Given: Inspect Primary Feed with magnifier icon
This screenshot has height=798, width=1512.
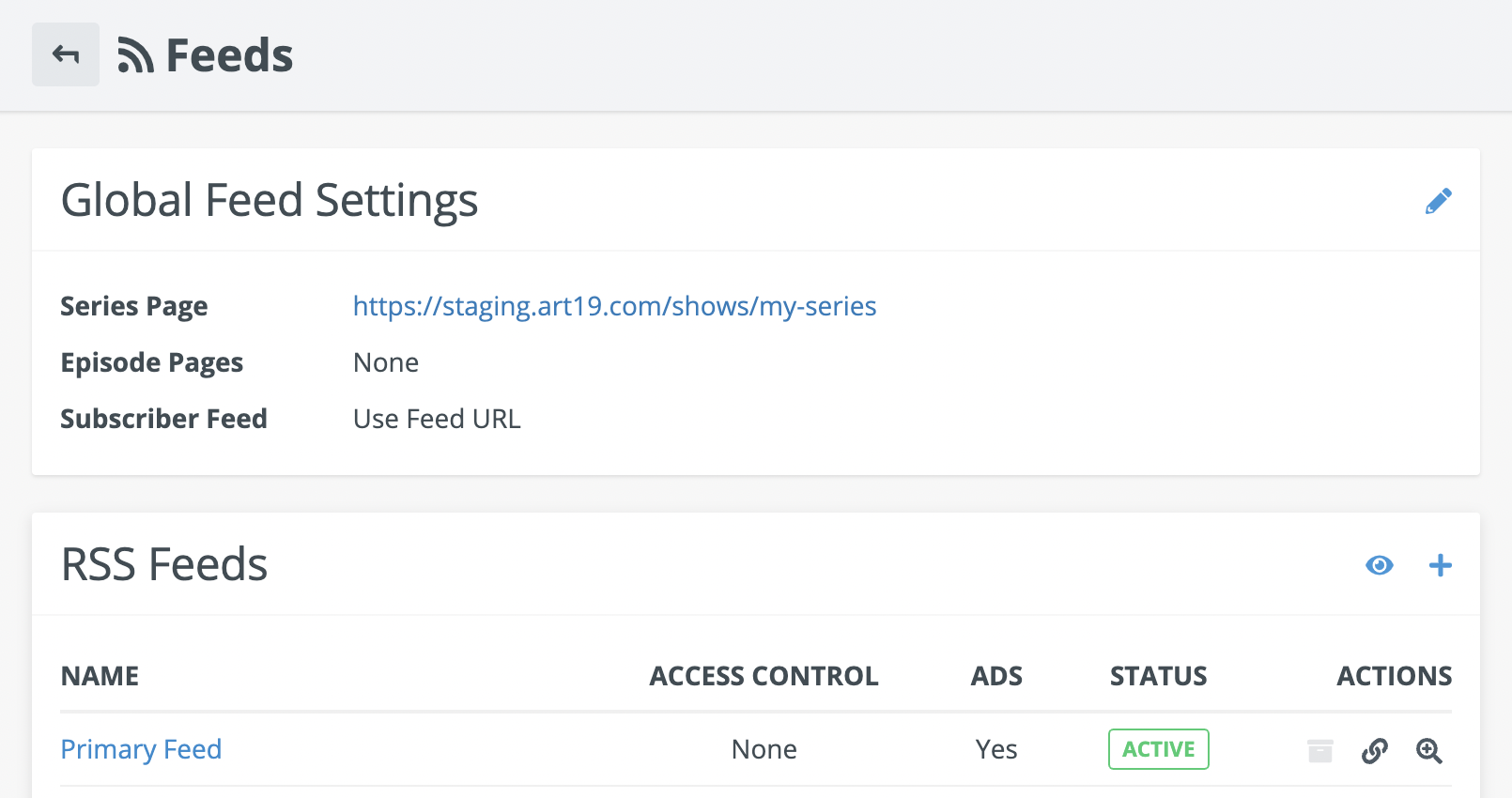Looking at the screenshot, I should tap(1429, 750).
